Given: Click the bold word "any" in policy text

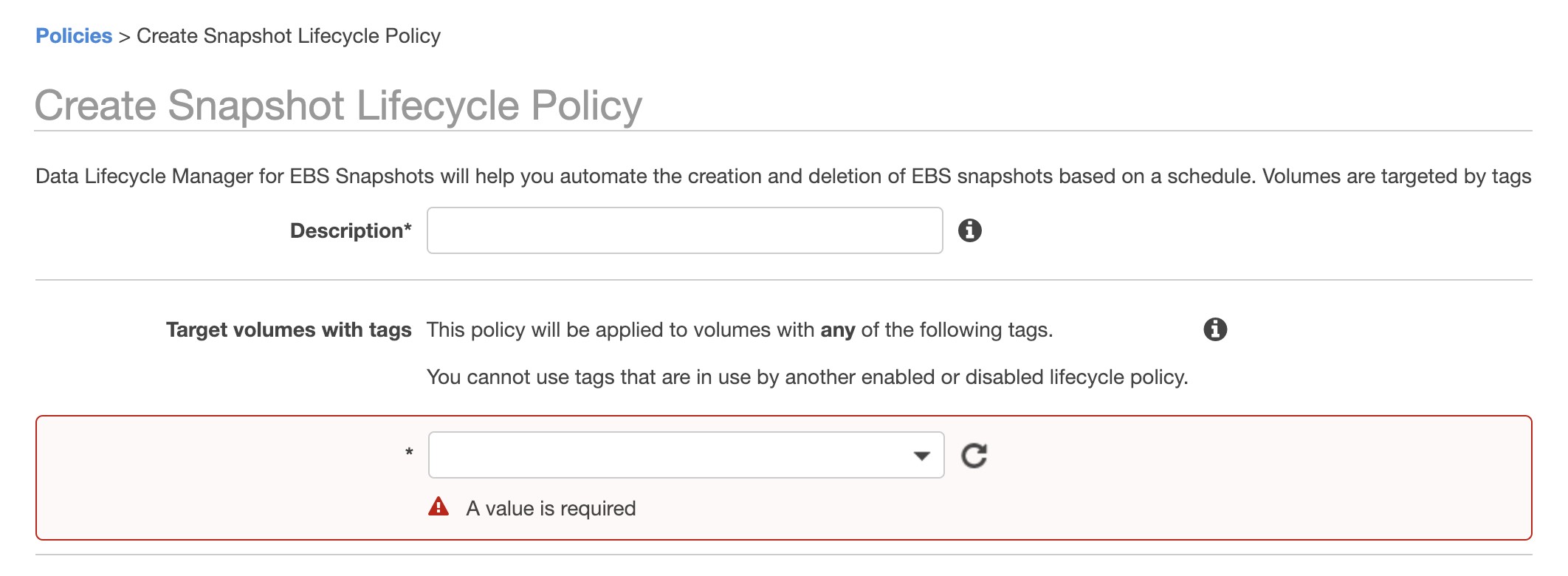Looking at the screenshot, I should (837, 330).
